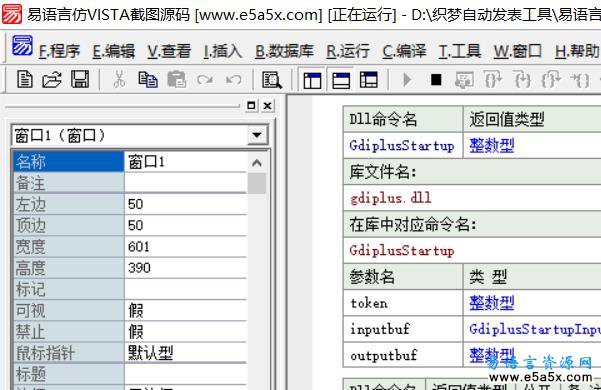Click the Stop black square icon
601x390 pixels.
pos(436,80)
